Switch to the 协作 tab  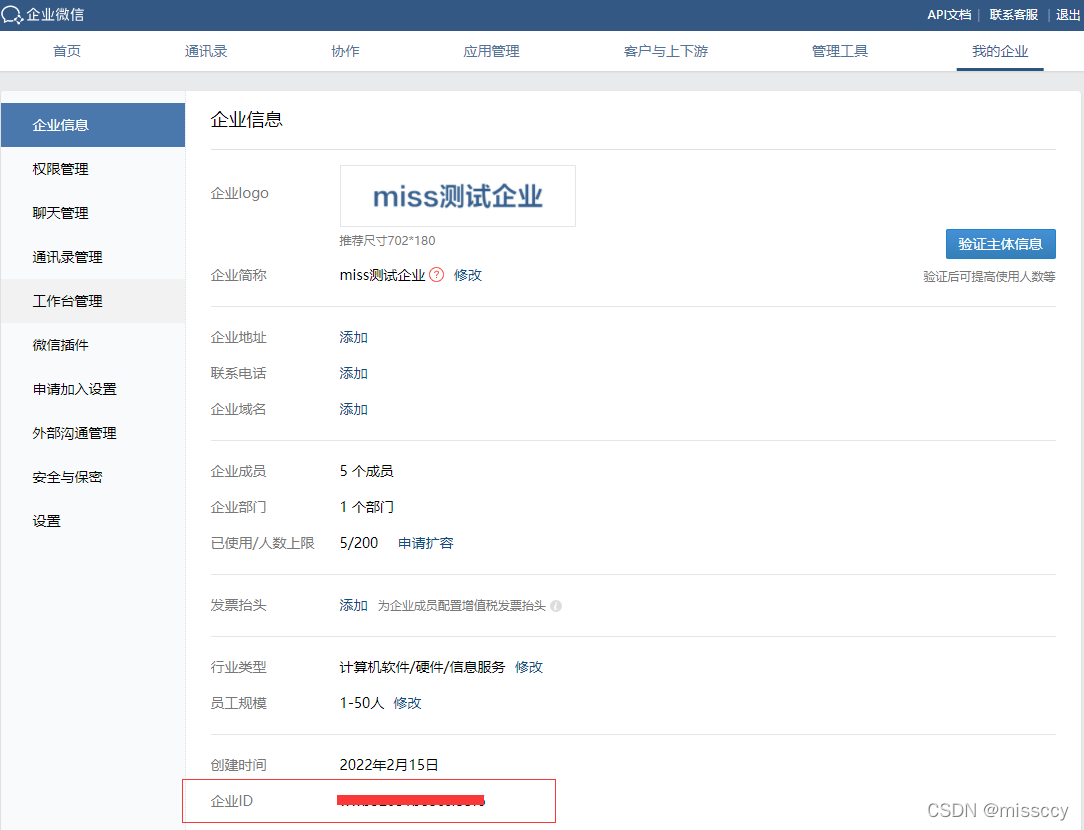coord(345,51)
